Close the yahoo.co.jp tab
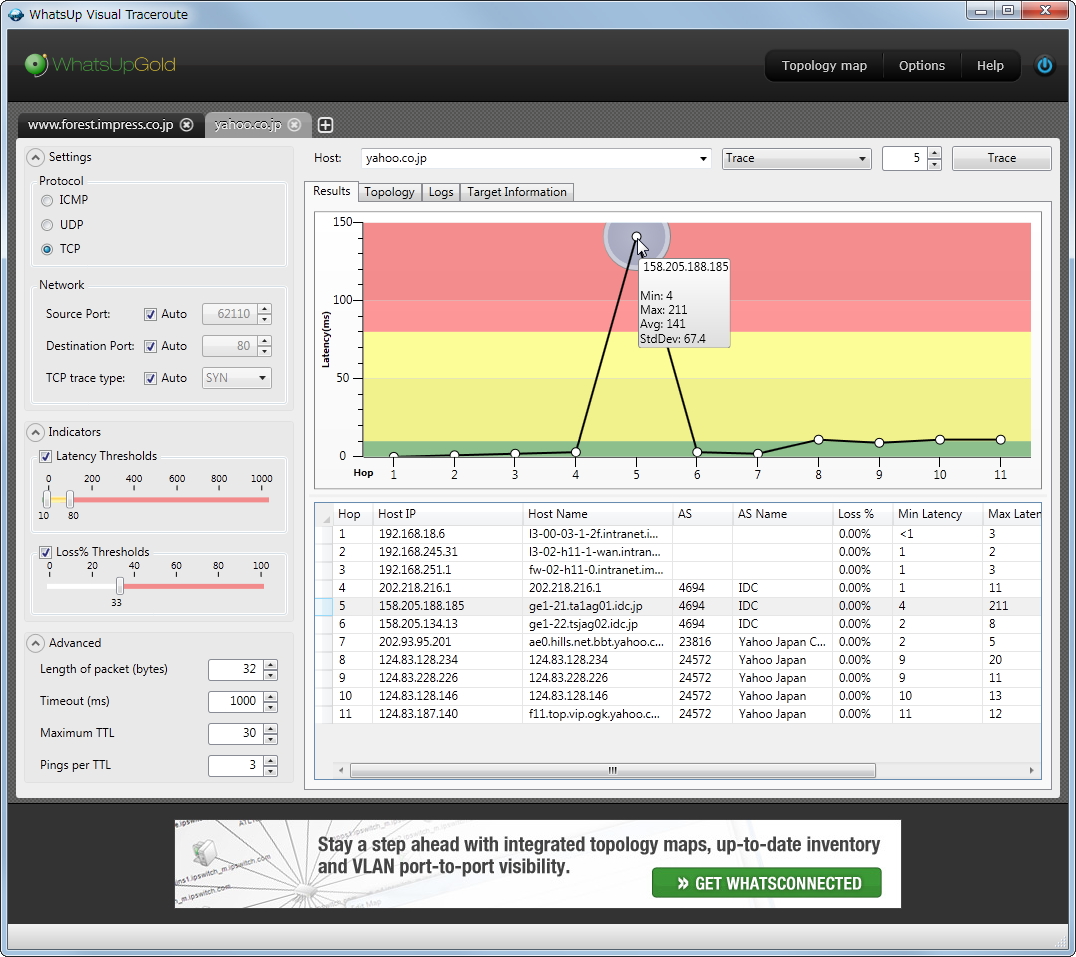 pos(294,125)
